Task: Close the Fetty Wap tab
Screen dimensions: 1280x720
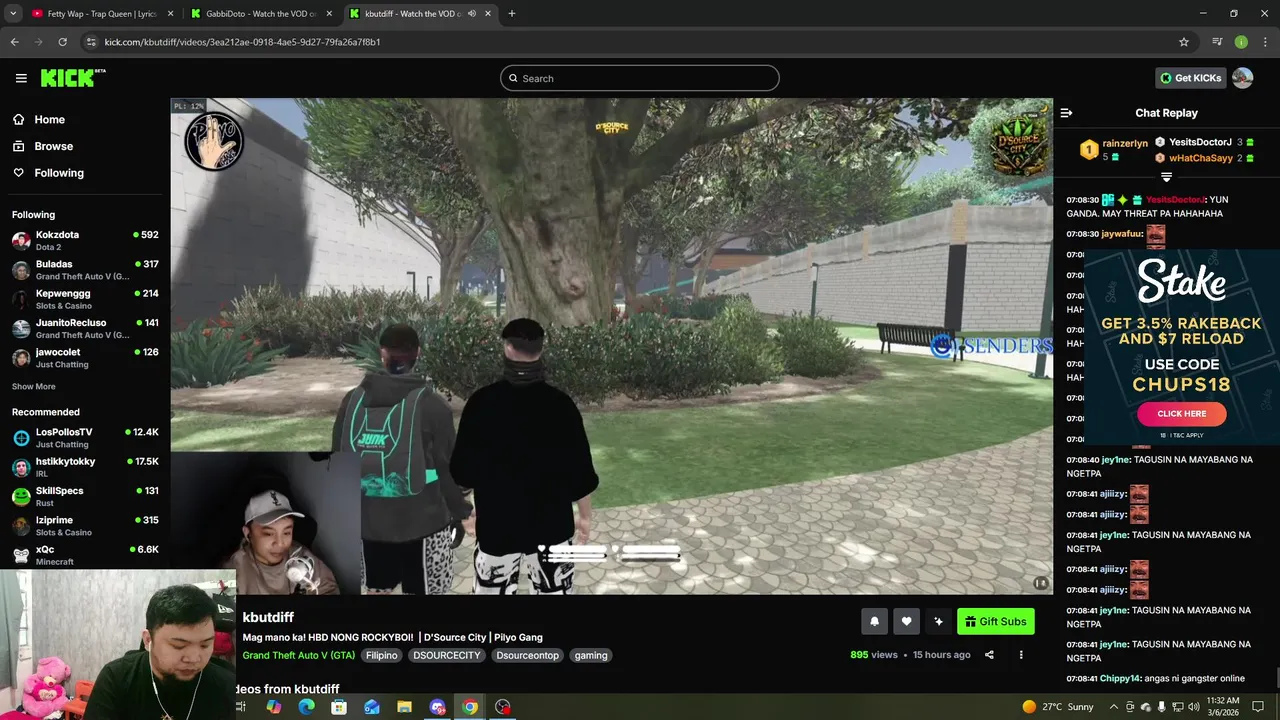Action: [x=170, y=14]
